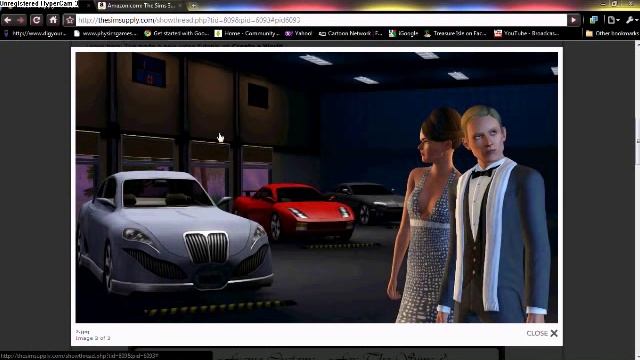
Task: Go forward to the next page
Action: click(x=20, y=20)
